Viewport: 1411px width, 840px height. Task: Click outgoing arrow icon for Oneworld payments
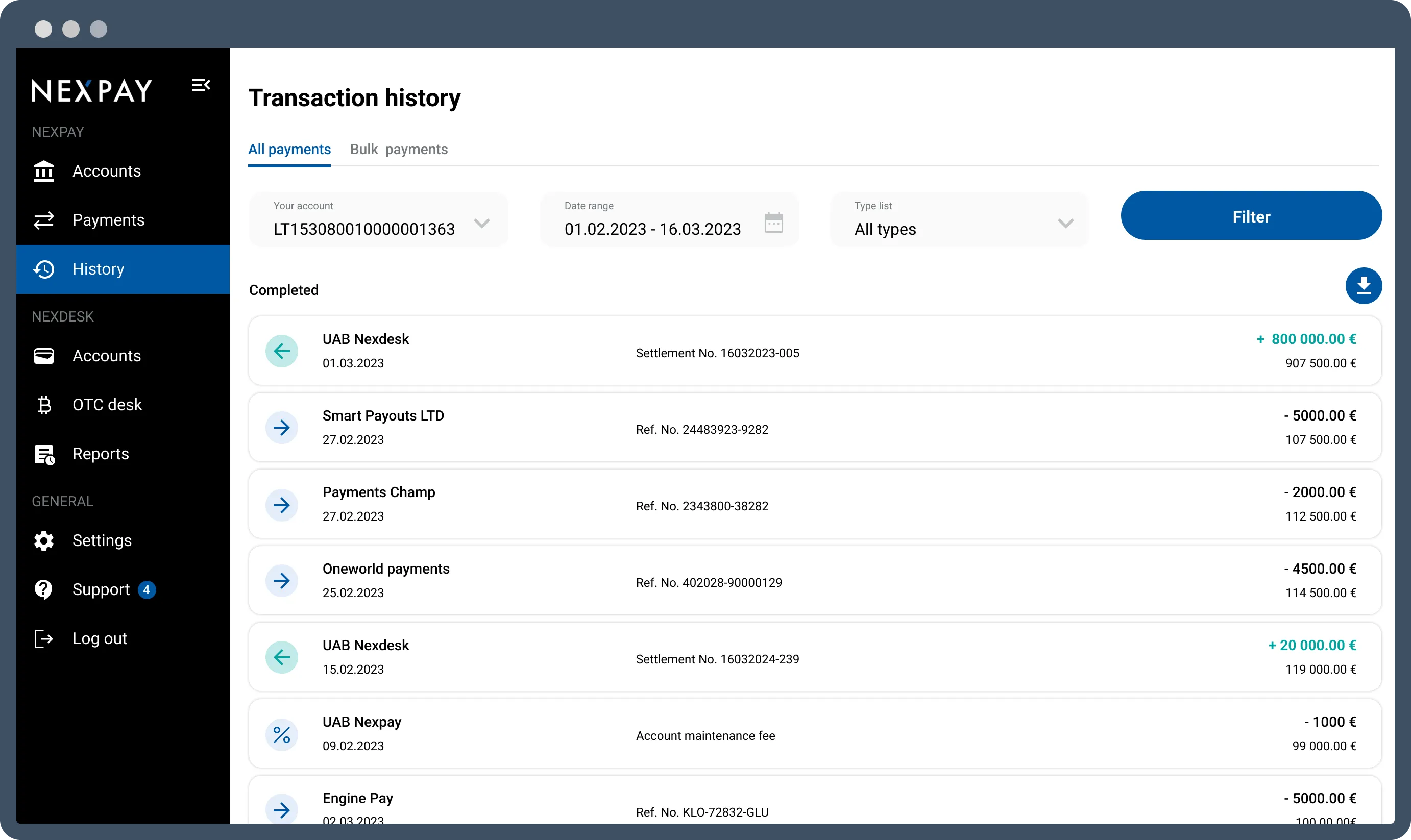tap(281, 580)
